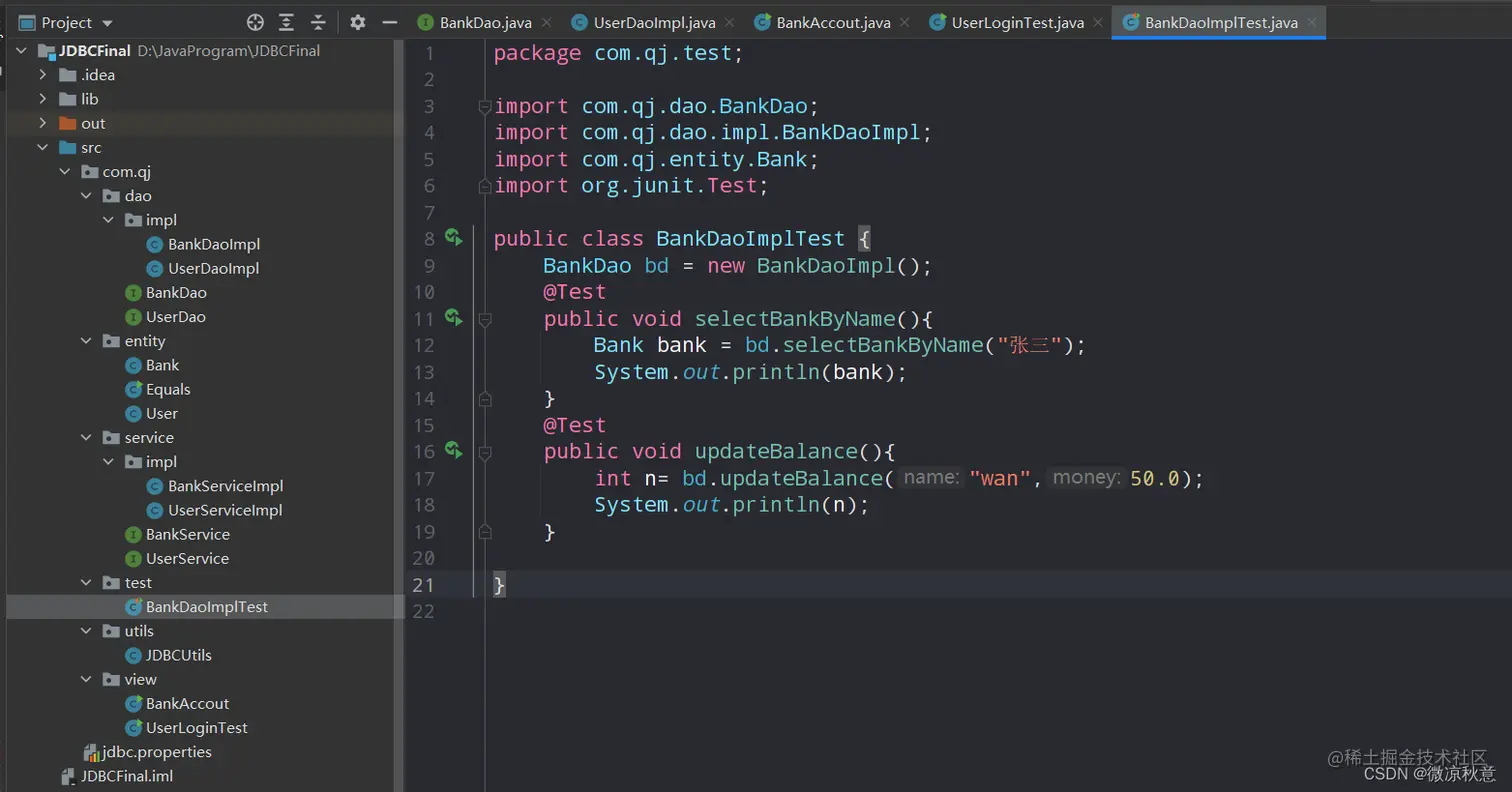
Task: Fold selectBankByName method at line 11
Action: pos(485,319)
